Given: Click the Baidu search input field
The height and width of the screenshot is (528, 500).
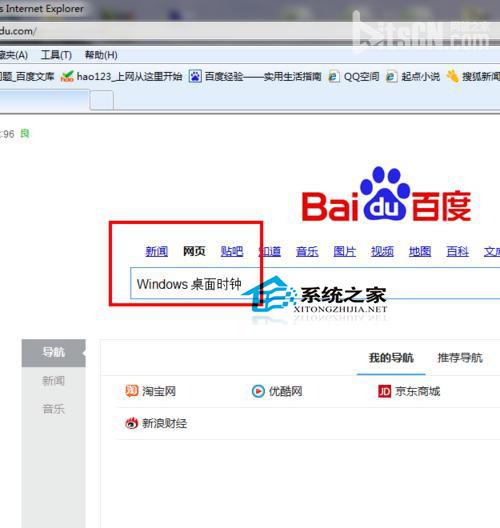Looking at the screenshot, I should click(x=315, y=283).
